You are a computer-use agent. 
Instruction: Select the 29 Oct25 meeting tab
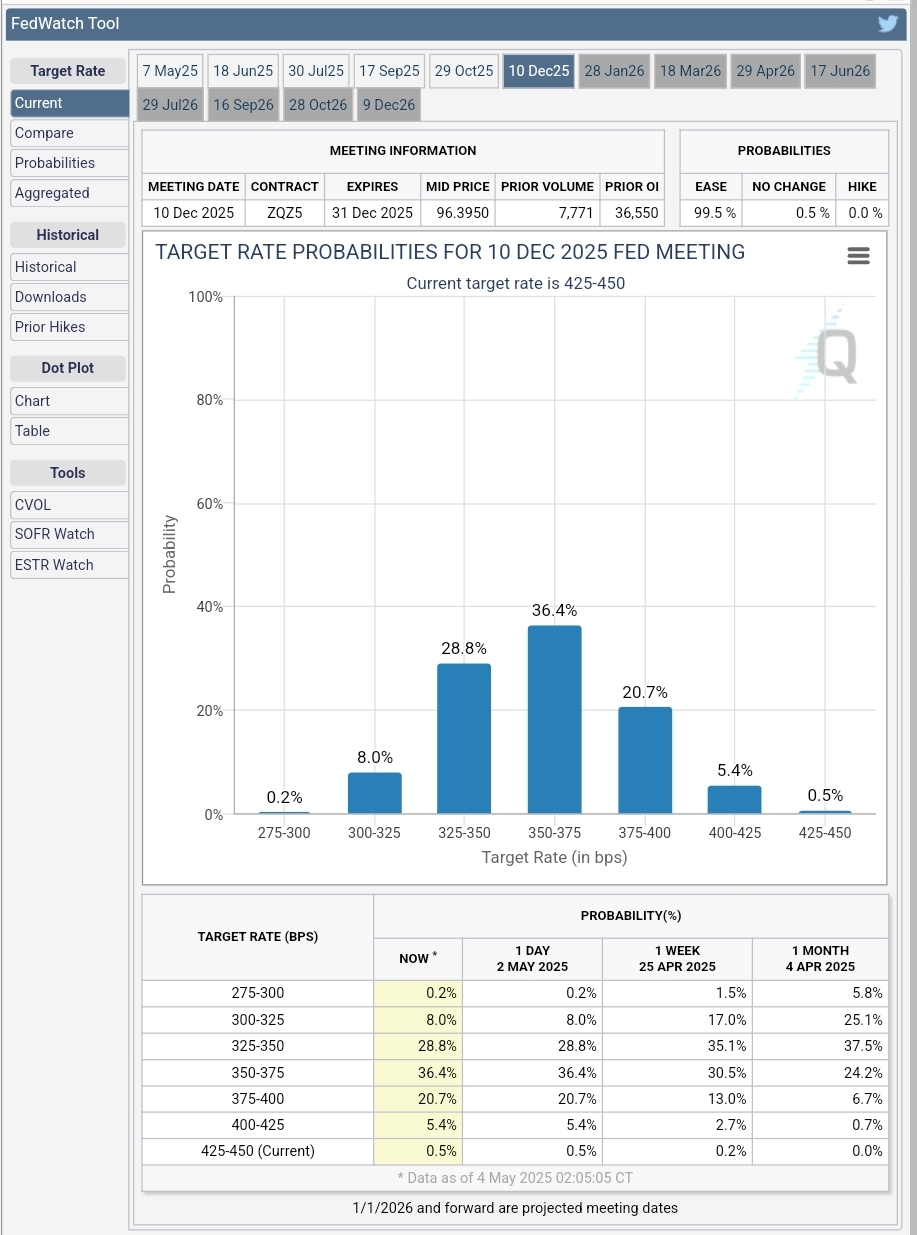click(x=464, y=71)
